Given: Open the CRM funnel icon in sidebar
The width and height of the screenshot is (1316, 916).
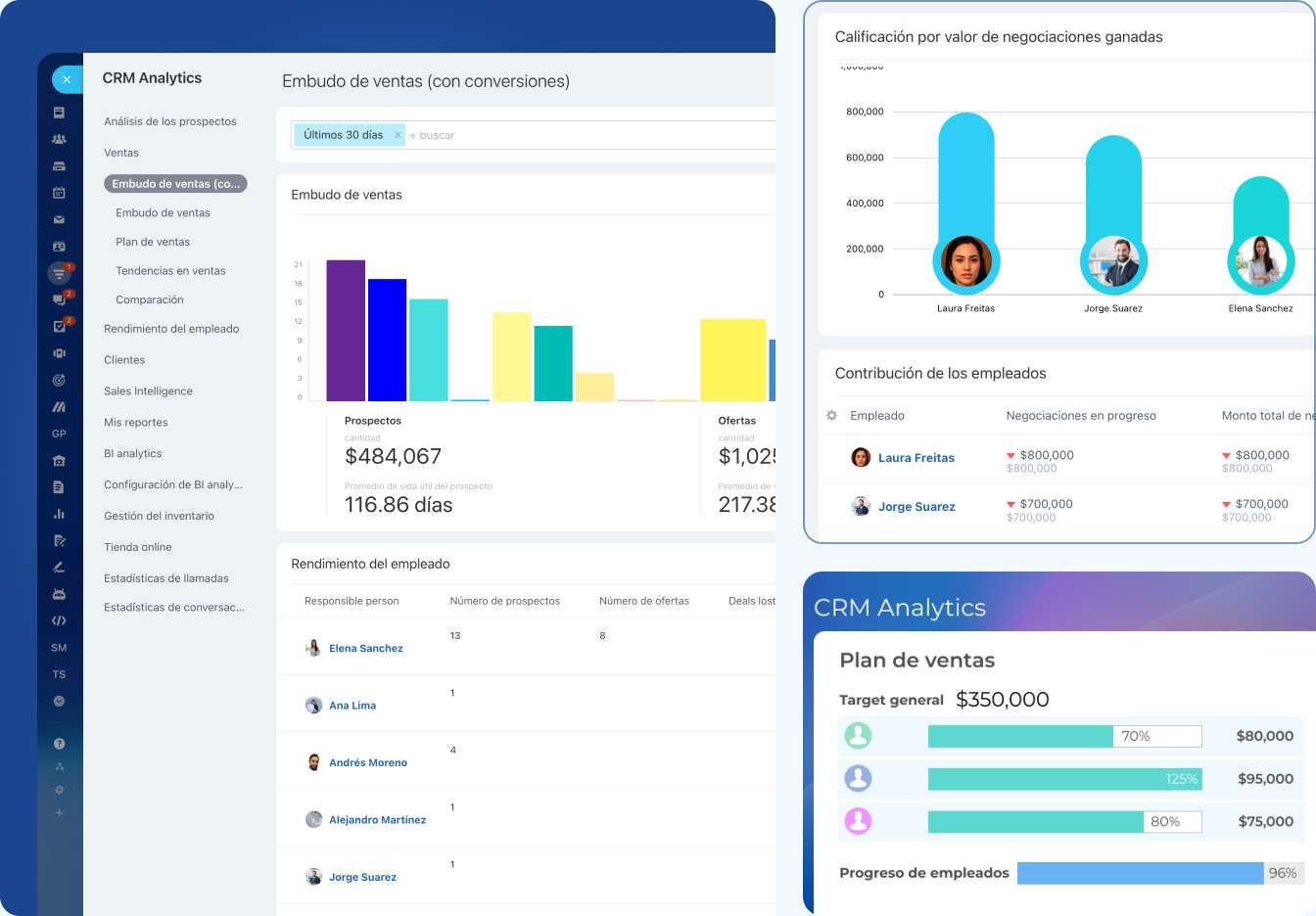Looking at the screenshot, I should pos(59,274).
